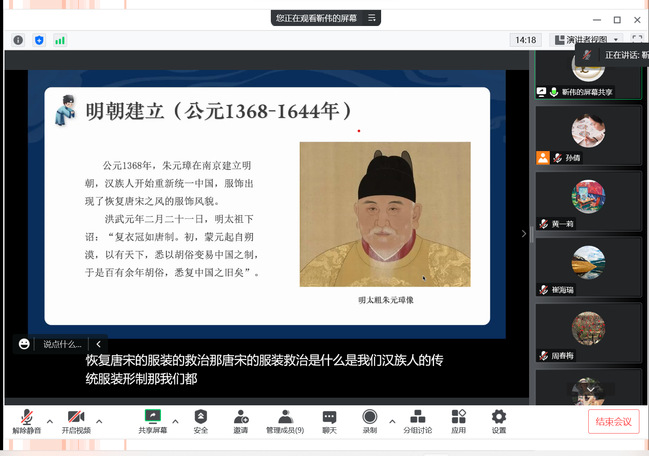Click the red 结束会议 end meeting button

point(613,421)
